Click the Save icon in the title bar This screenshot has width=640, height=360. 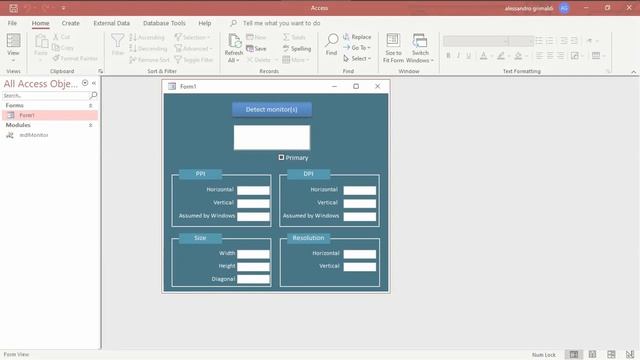[x=13, y=8]
